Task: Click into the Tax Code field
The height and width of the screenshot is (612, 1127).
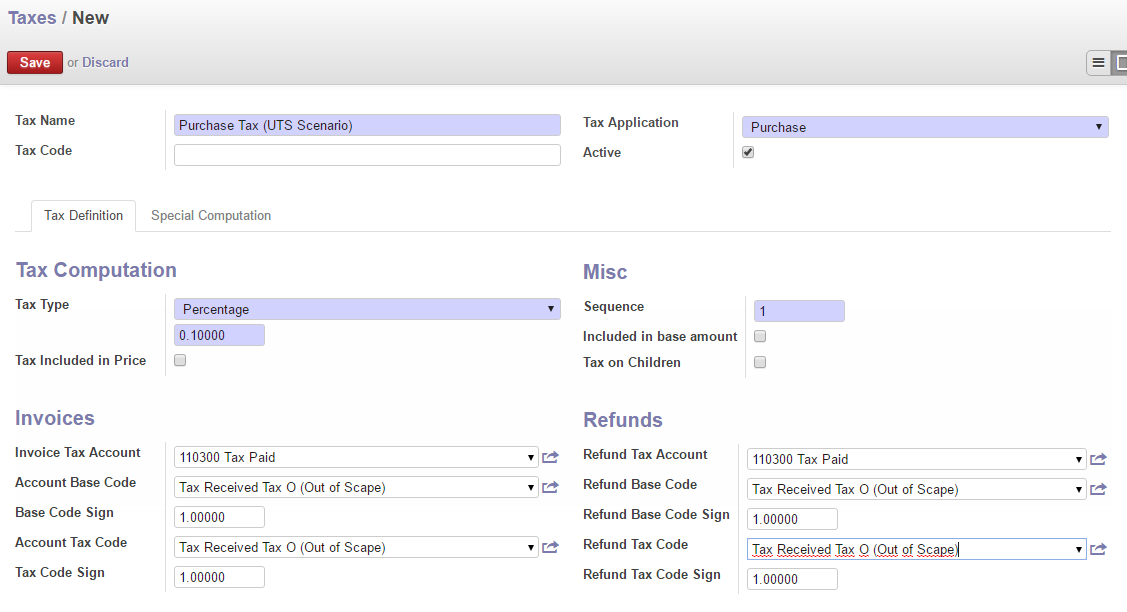Action: point(367,155)
